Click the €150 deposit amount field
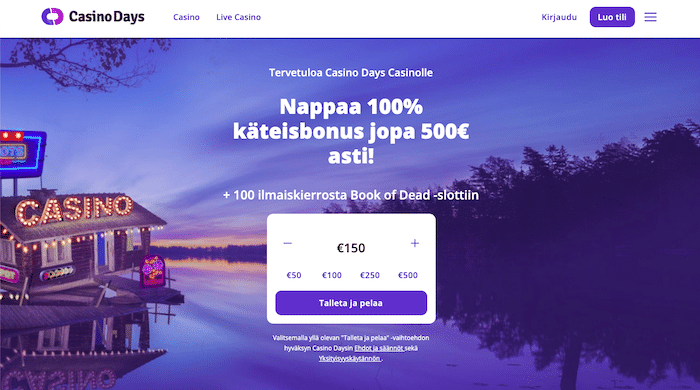This screenshot has height=390, width=700. pyautogui.click(x=351, y=248)
